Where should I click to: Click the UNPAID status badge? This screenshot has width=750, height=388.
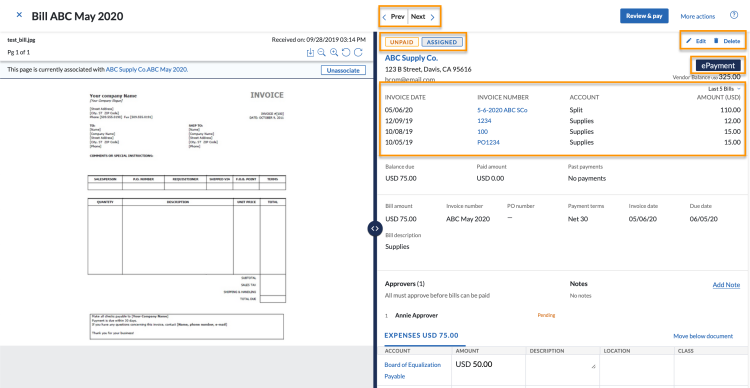pos(401,42)
